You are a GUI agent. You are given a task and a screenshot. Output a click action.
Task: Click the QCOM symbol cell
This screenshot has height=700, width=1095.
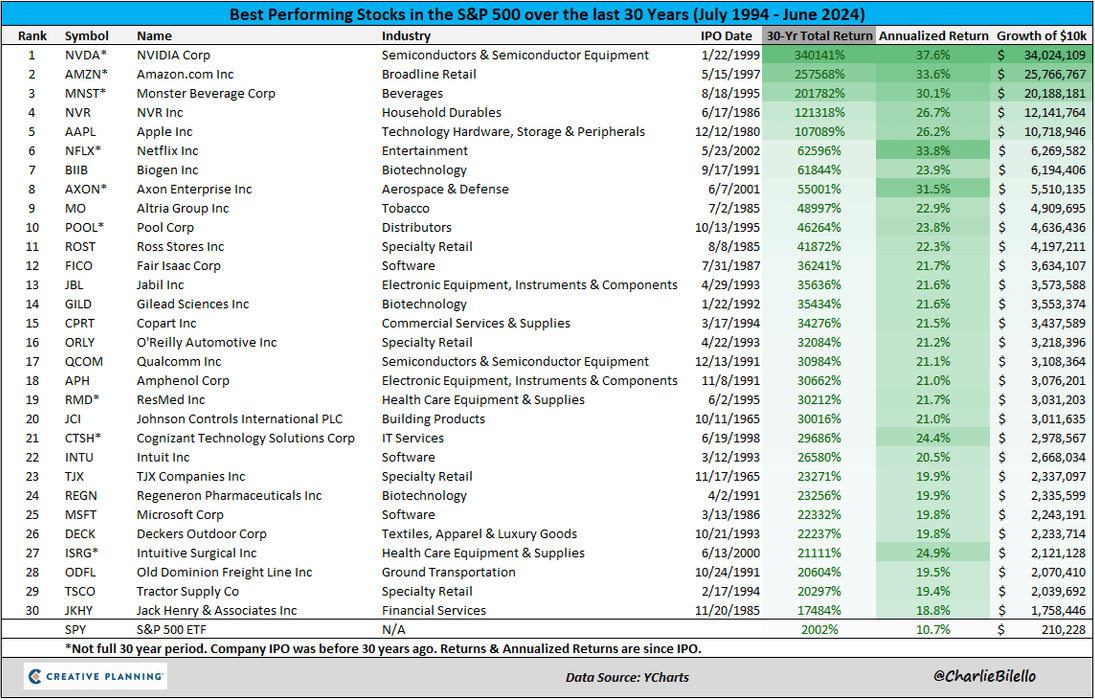point(84,362)
